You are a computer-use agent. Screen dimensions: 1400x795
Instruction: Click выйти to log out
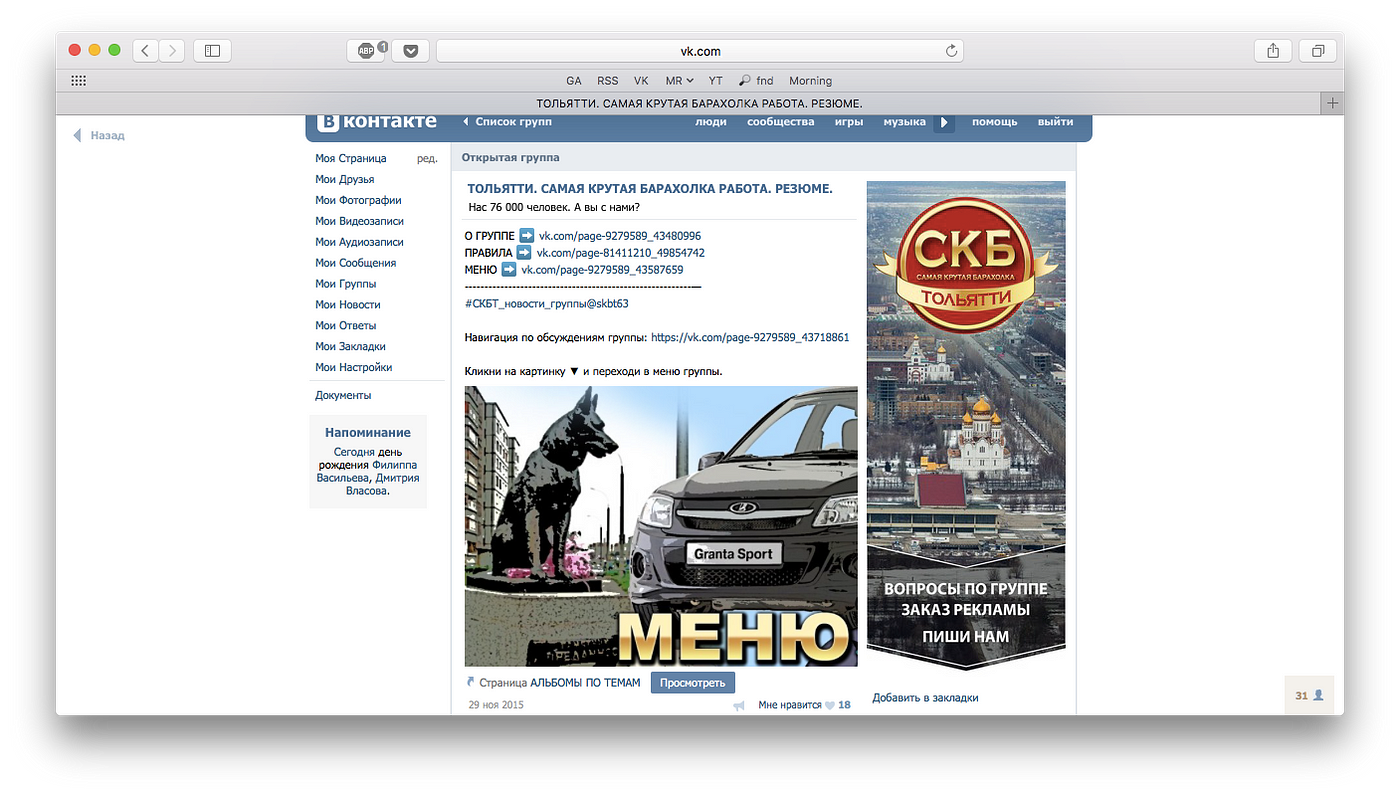click(x=1055, y=122)
